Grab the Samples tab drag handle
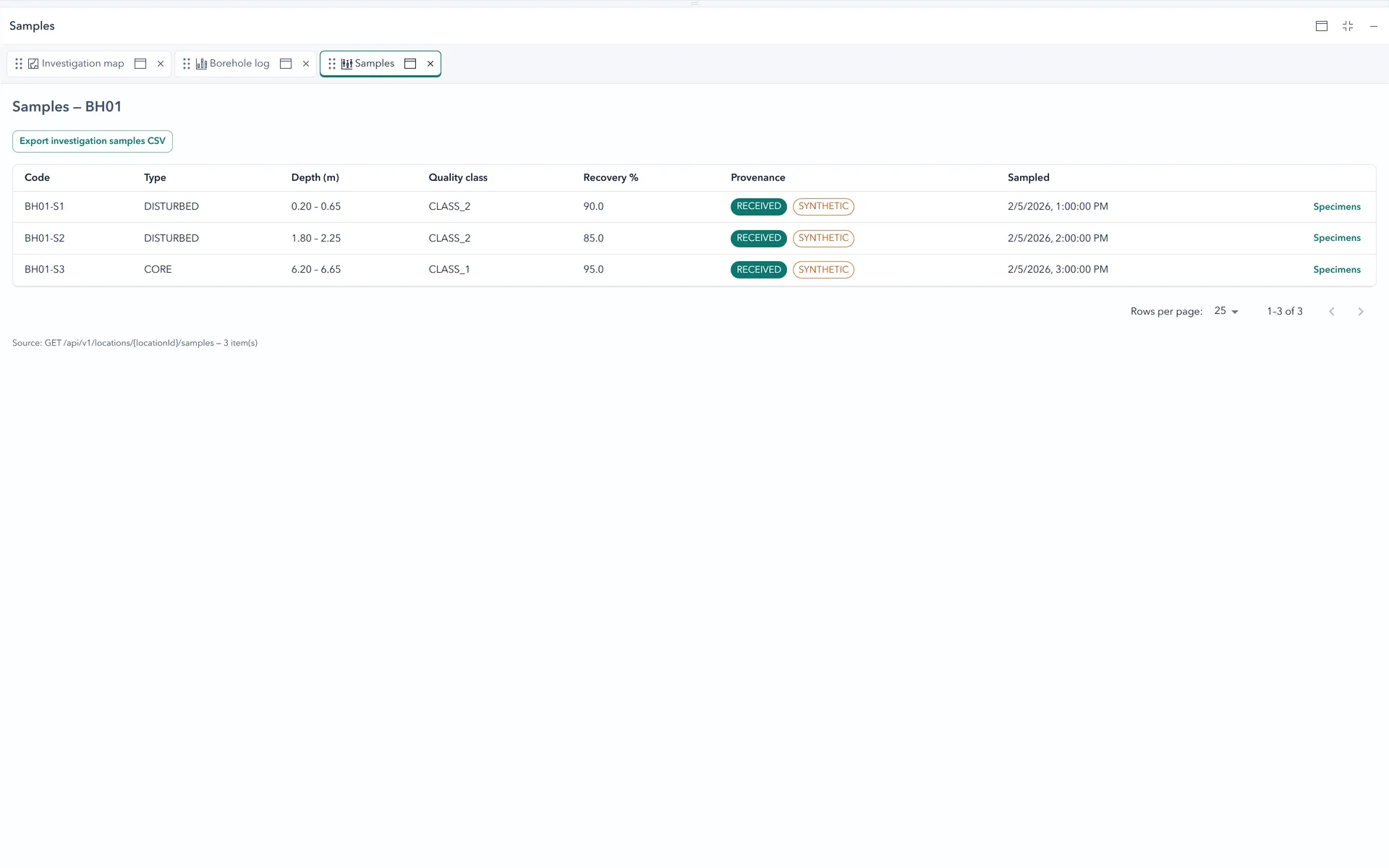This screenshot has width=1389, height=868. (x=332, y=64)
